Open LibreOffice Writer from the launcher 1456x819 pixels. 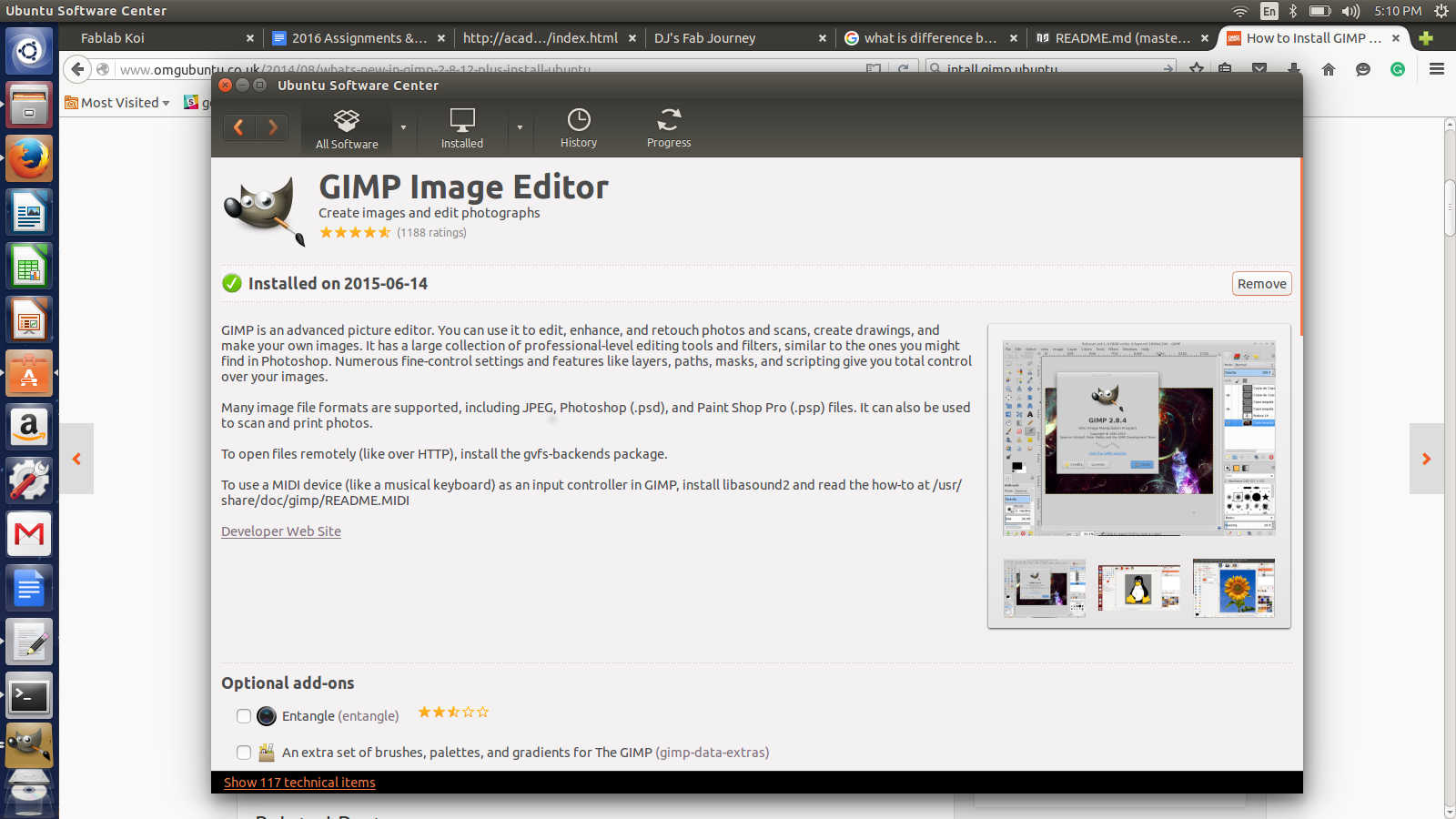(x=29, y=212)
